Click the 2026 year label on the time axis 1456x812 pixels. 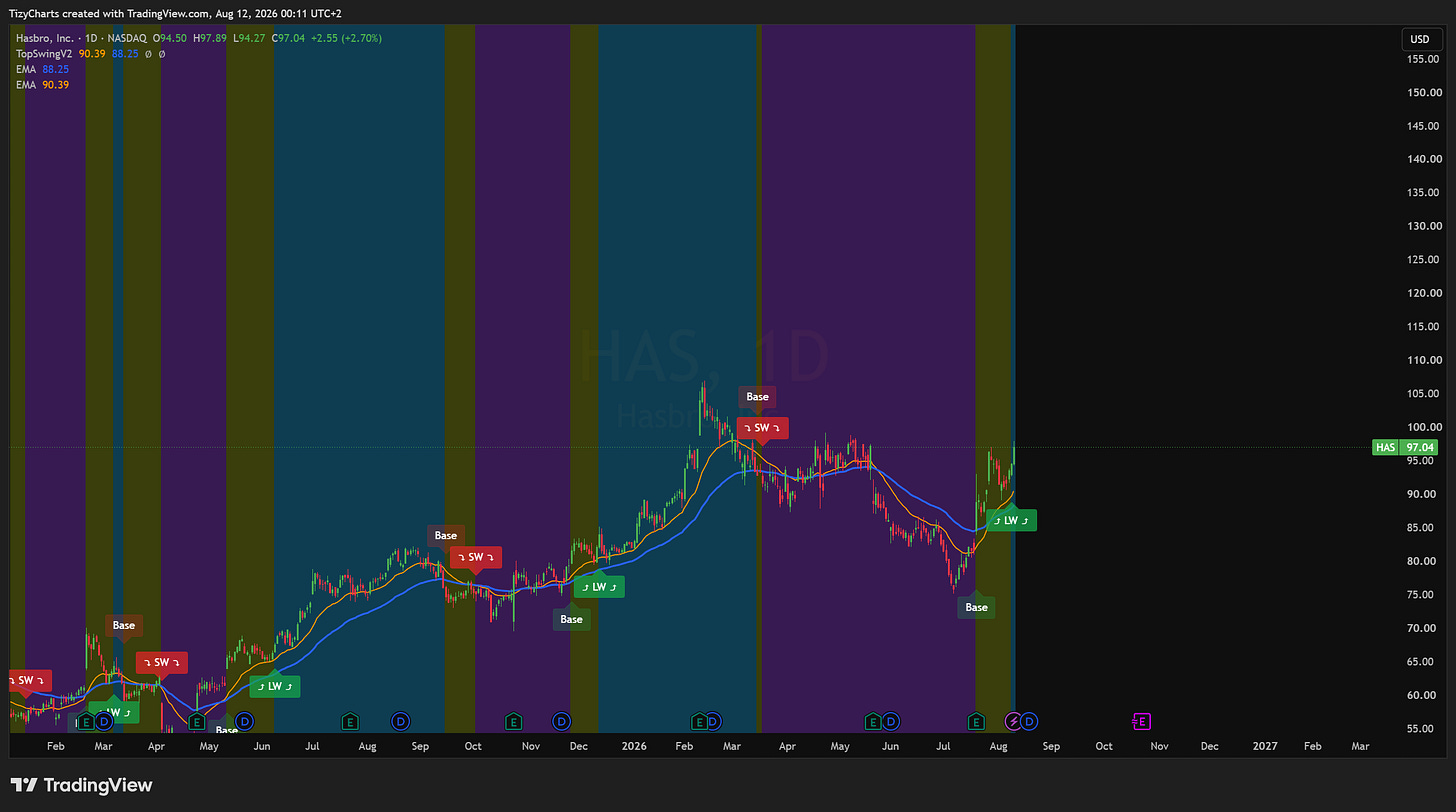632,746
